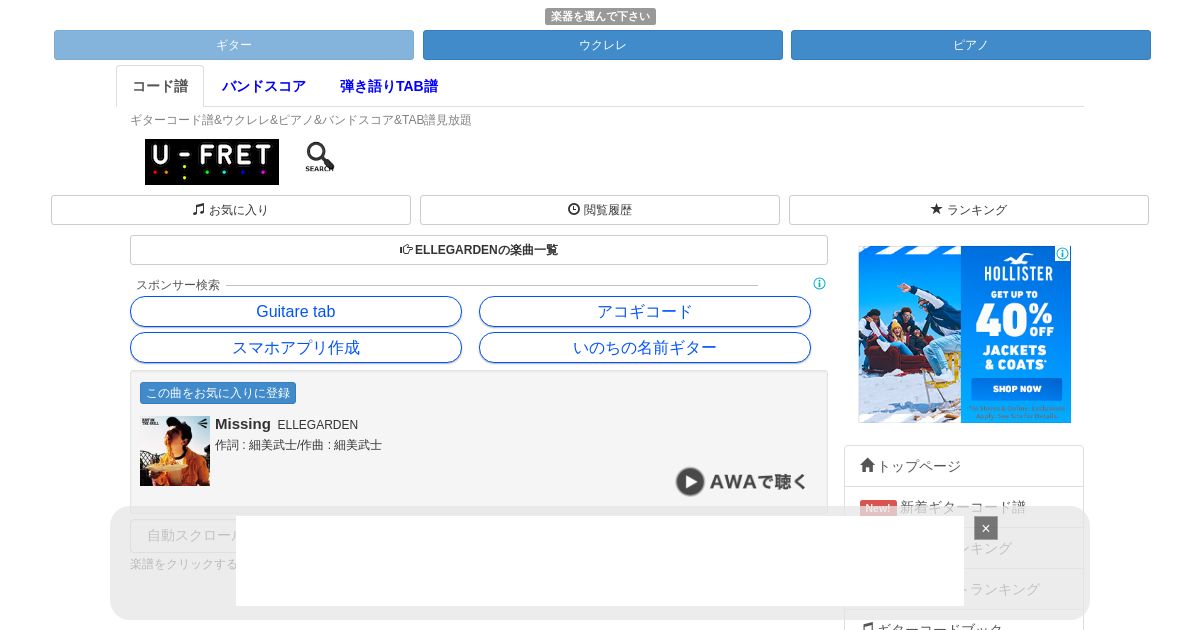
Task: Click この曲をお気に入りに登録 button
Action: 218,393
